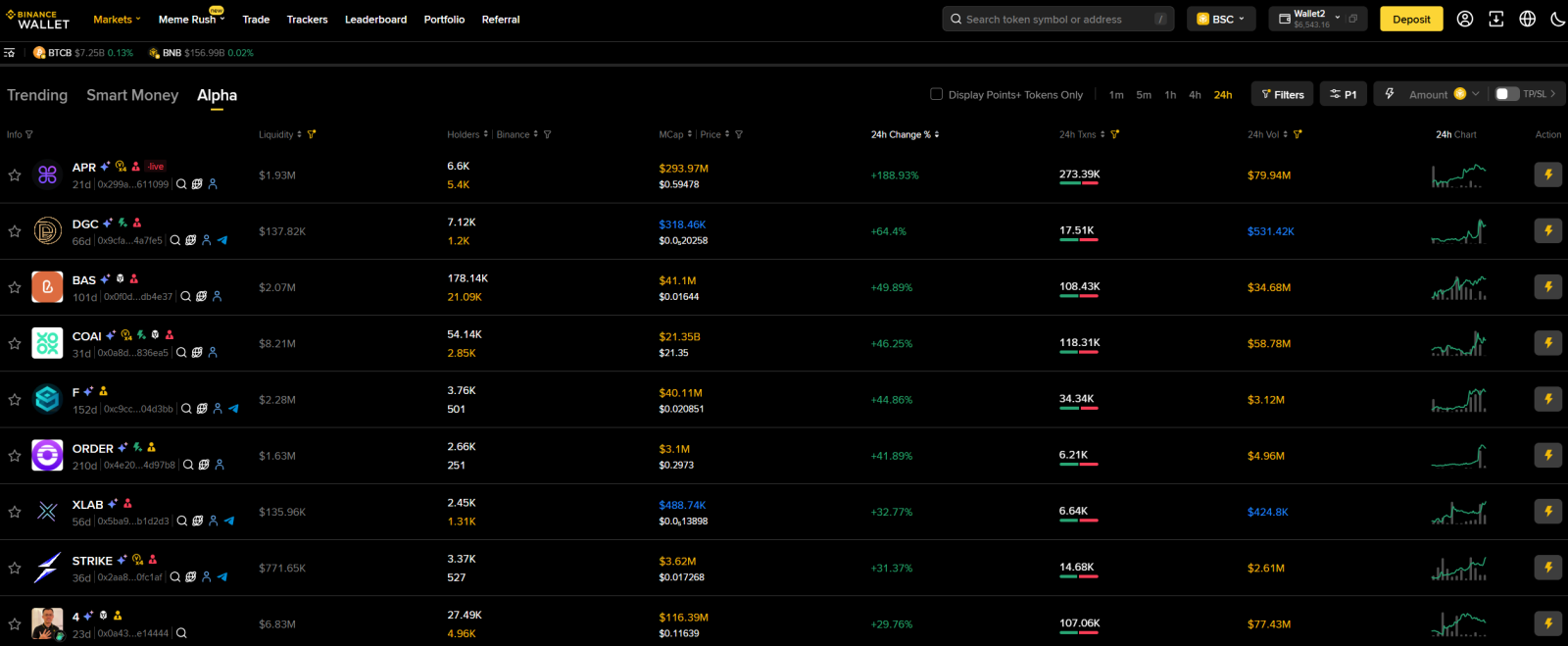Toggle the TP/SL switch
This screenshot has height=646, width=1568.
coord(1507,94)
